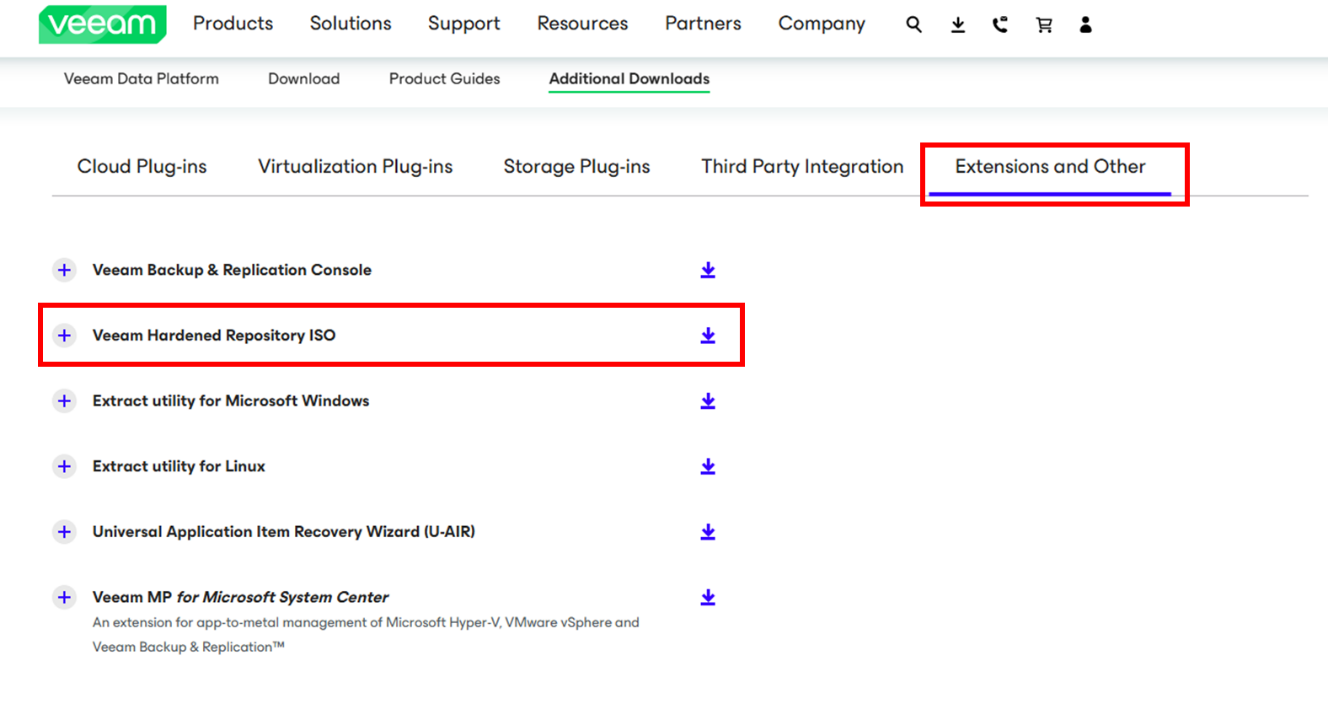1328x720 pixels.
Task: Click the user account icon
Action: click(x=1086, y=25)
